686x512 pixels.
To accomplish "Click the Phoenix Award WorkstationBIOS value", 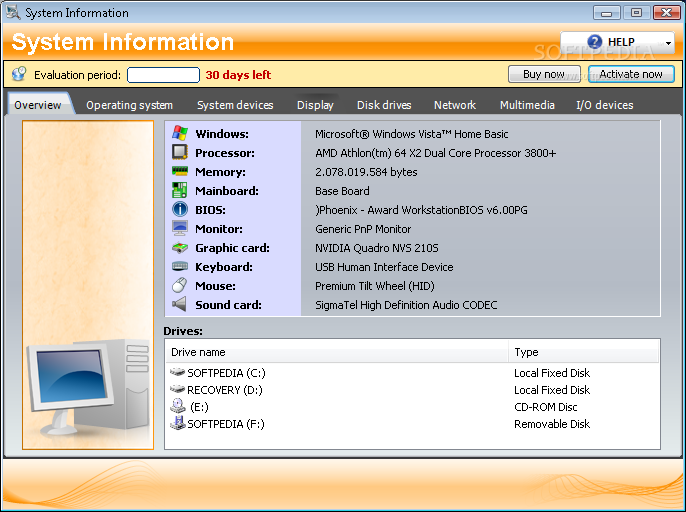I will (421, 210).
